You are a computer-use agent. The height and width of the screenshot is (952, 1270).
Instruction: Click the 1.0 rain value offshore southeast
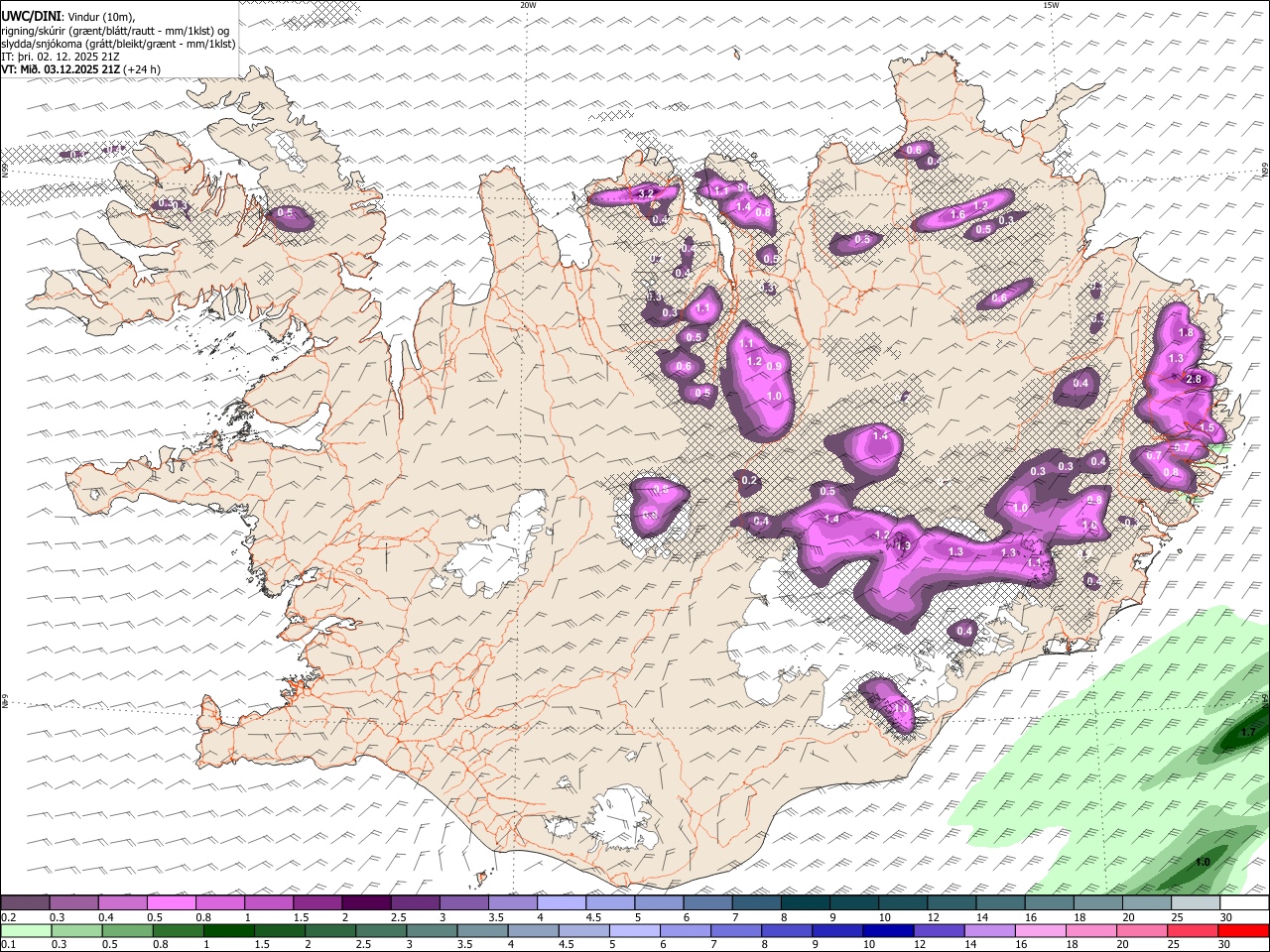coord(1203,863)
